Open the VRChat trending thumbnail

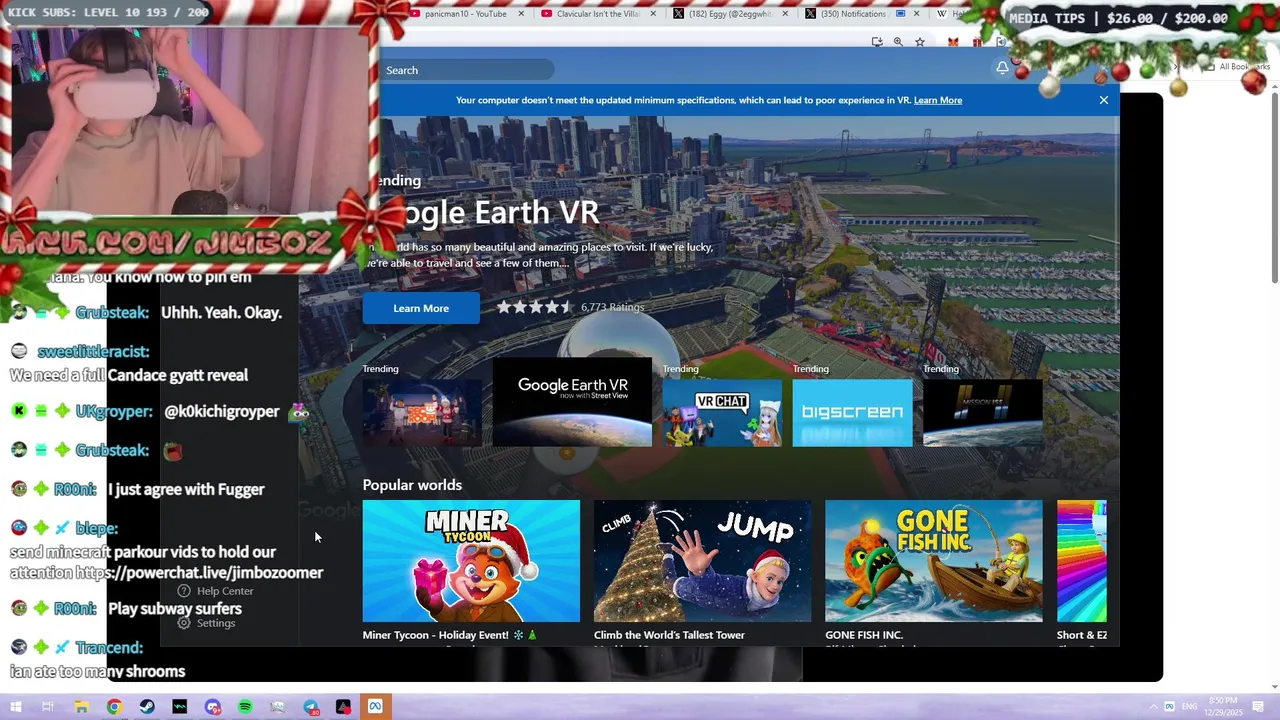tap(722, 412)
